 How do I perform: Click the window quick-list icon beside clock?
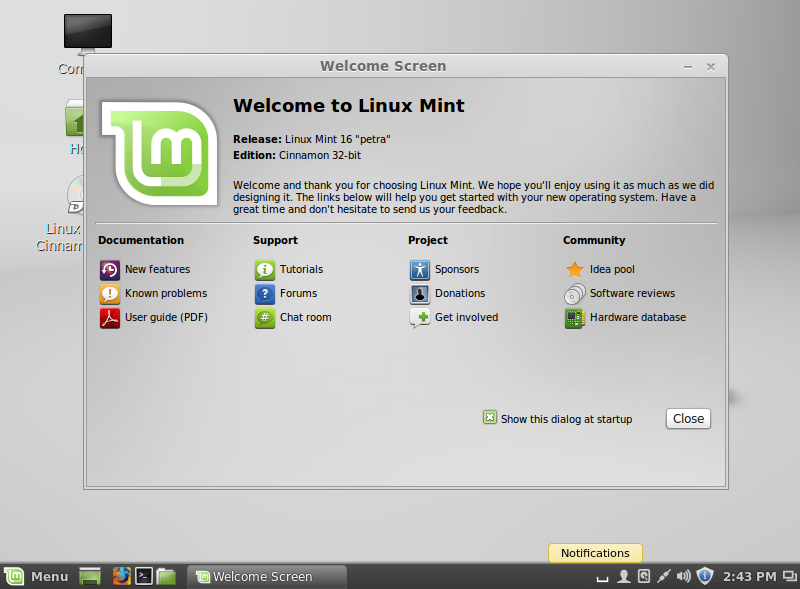pos(790,577)
